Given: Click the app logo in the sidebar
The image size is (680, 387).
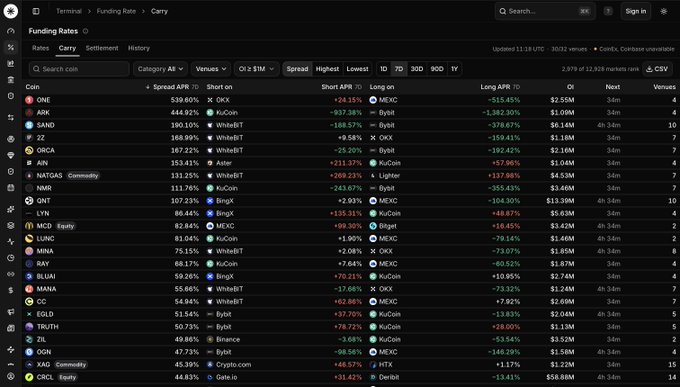Looking at the screenshot, I should (10, 11).
